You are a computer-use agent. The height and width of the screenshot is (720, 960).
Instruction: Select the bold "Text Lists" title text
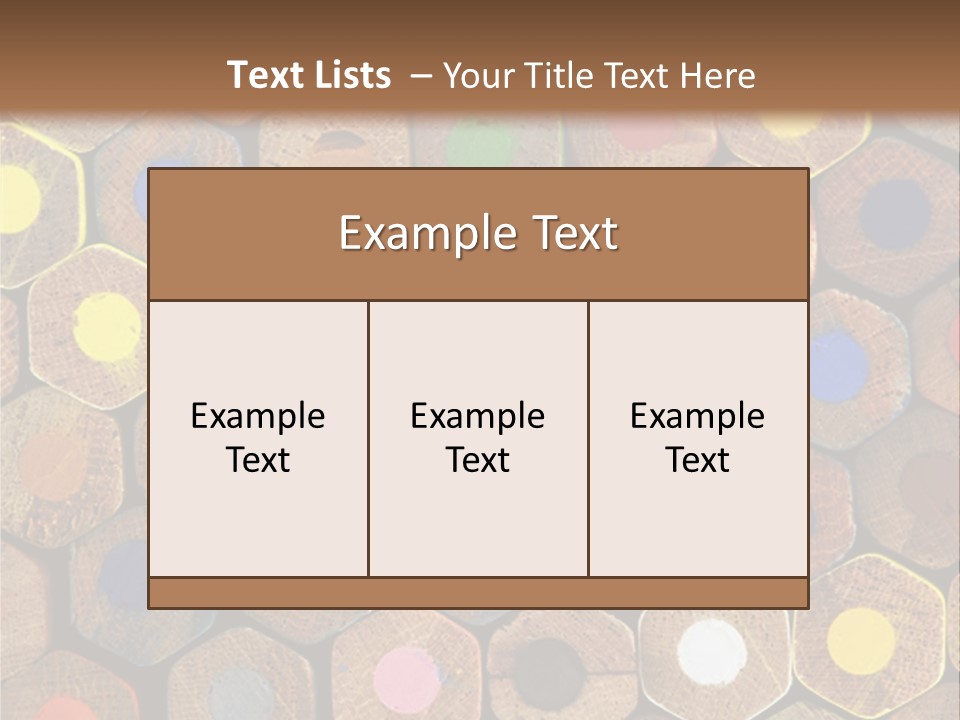click(x=309, y=75)
